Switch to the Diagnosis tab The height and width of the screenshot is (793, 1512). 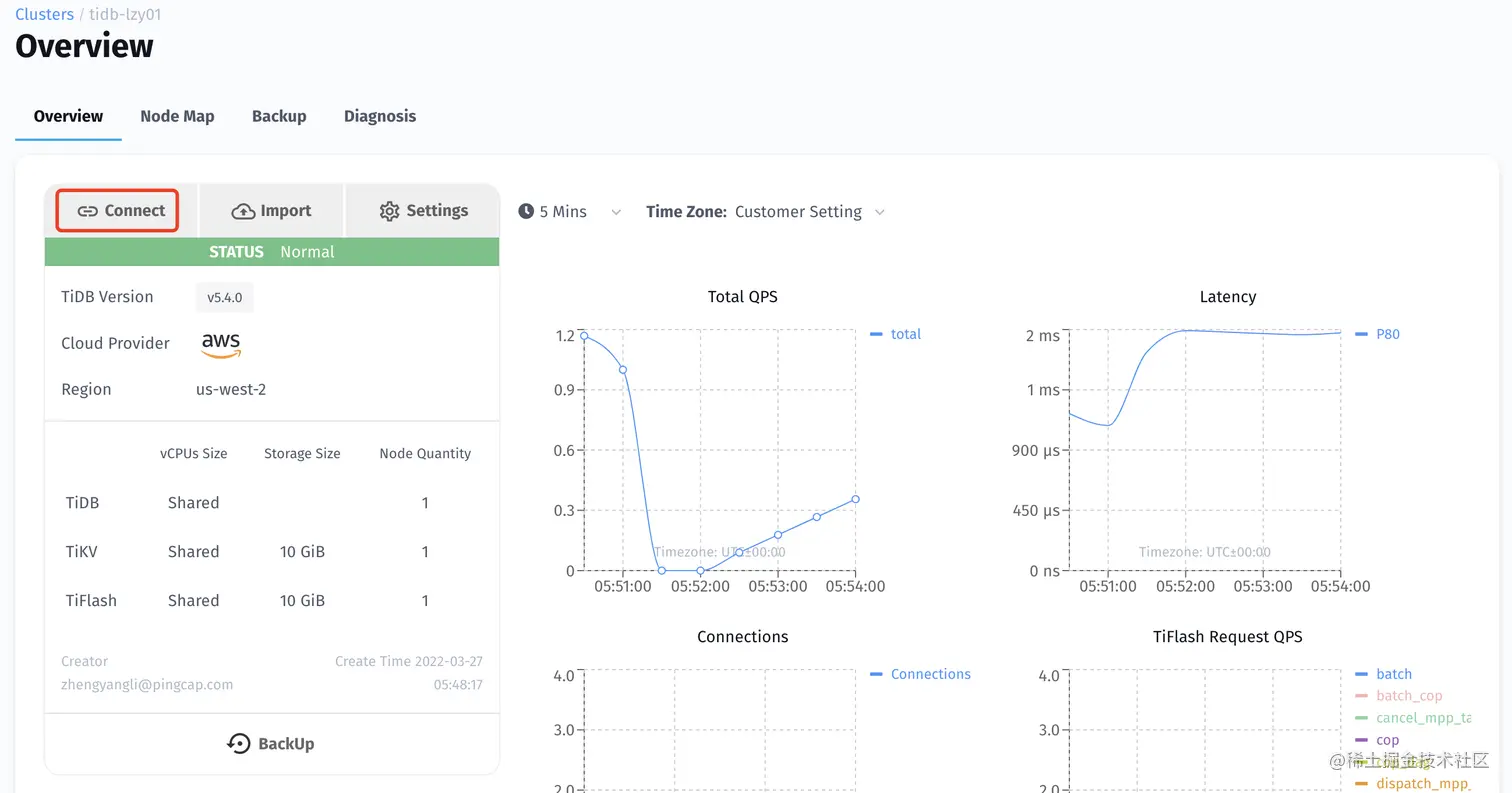(380, 116)
